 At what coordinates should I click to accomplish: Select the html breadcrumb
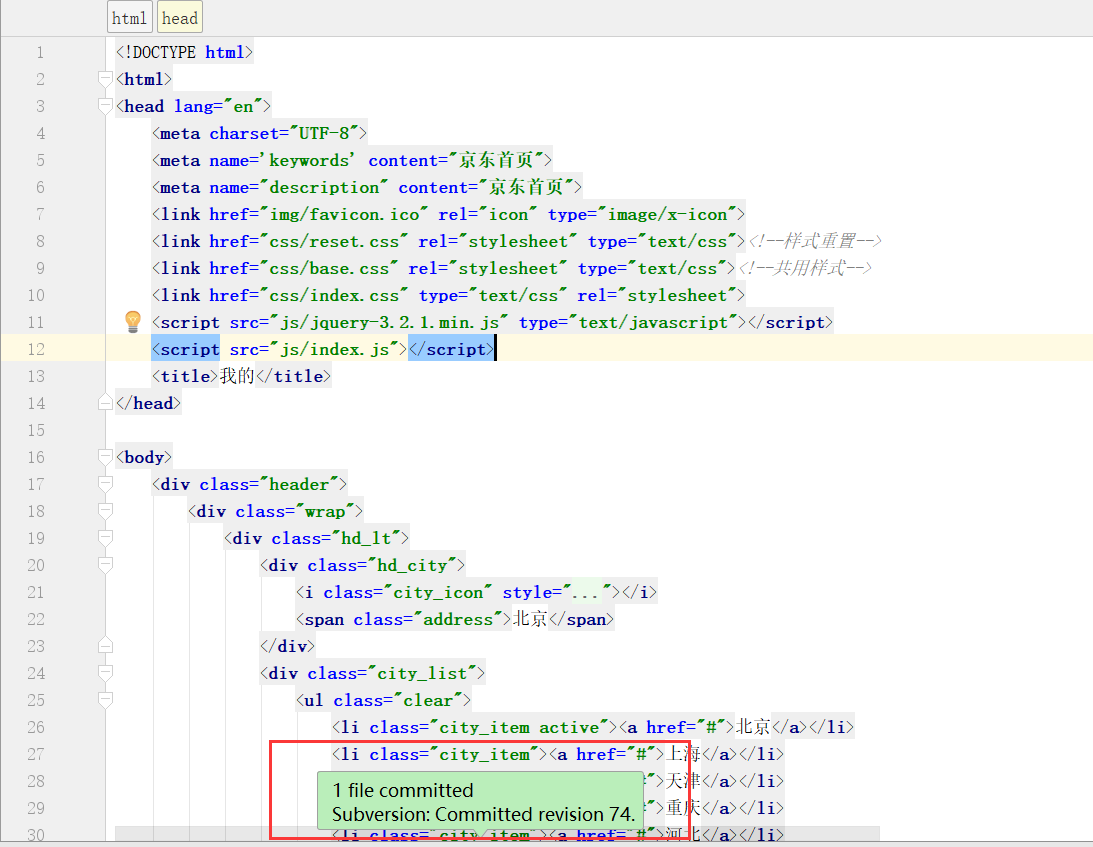pyautogui.click(x=130, y=18)
